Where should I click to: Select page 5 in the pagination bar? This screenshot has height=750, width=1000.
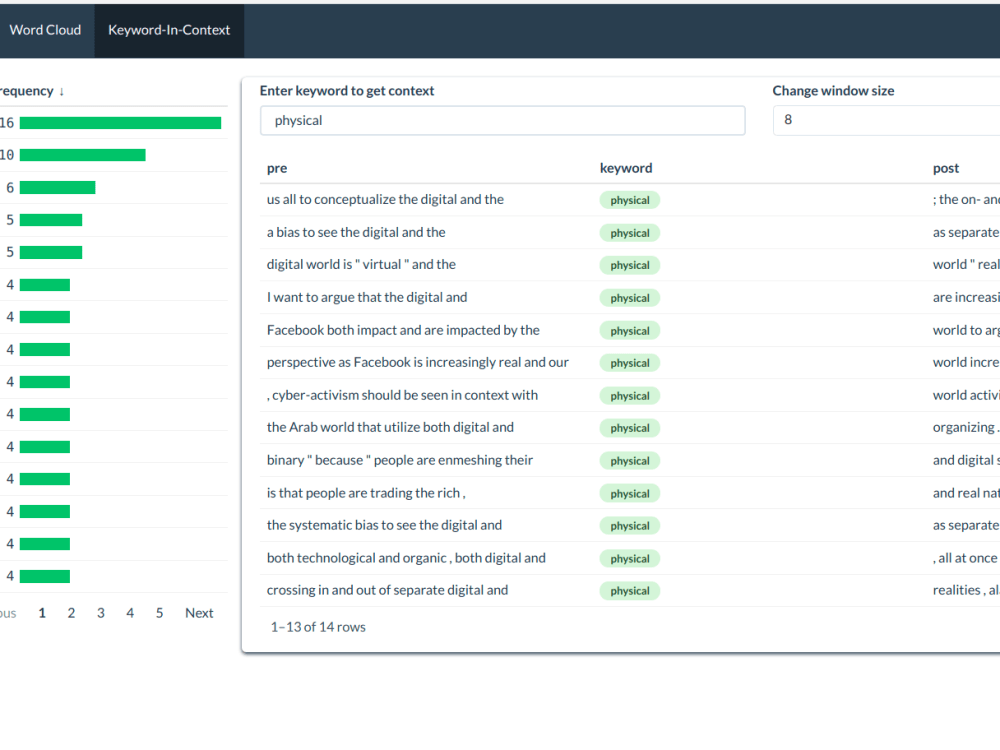pos(159,613)
